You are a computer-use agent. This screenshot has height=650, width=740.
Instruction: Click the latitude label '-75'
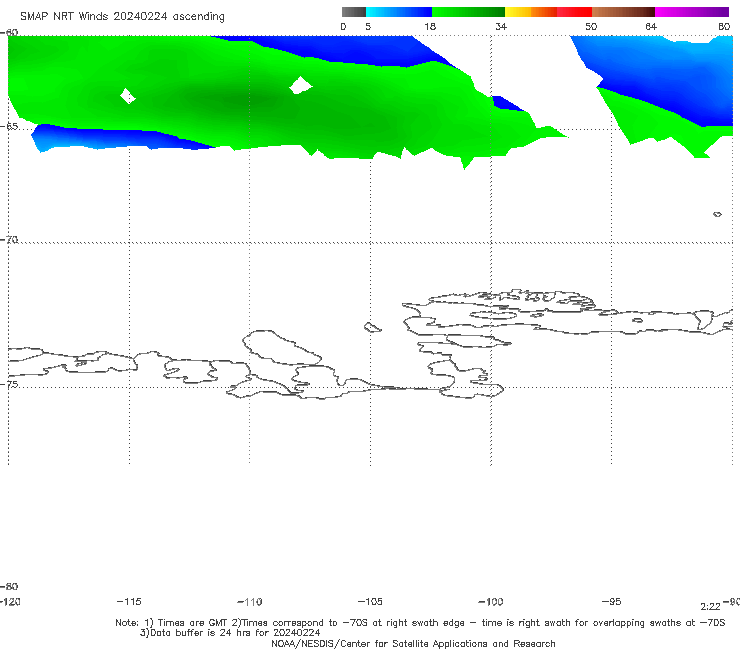[9, 384]
